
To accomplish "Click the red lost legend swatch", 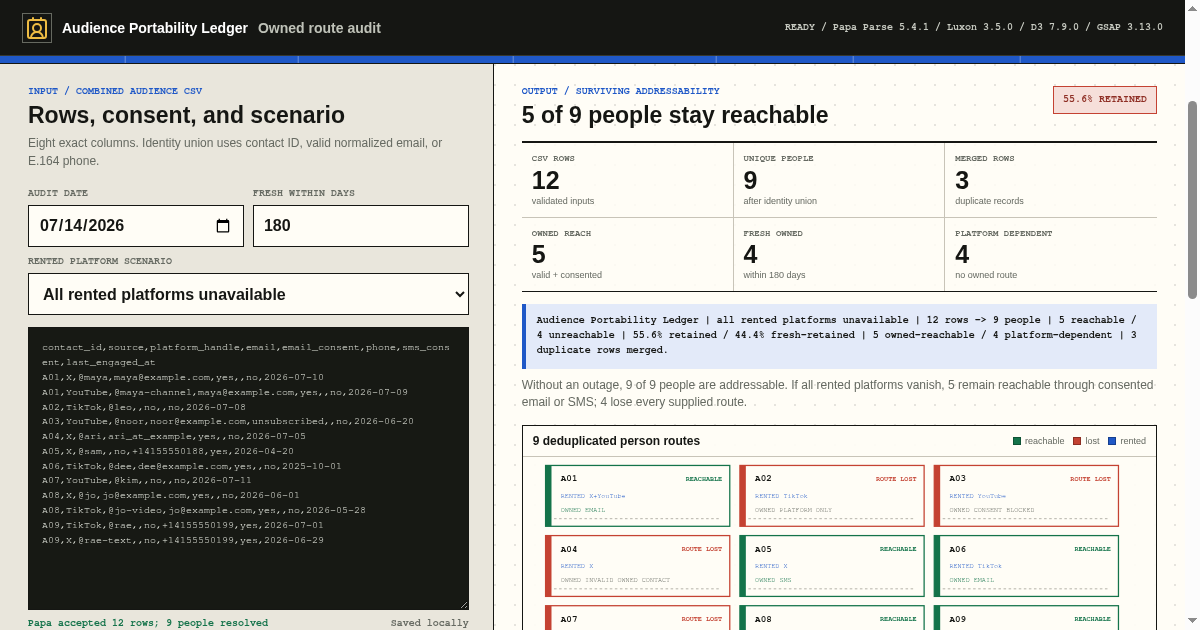I will point(1077,441).
